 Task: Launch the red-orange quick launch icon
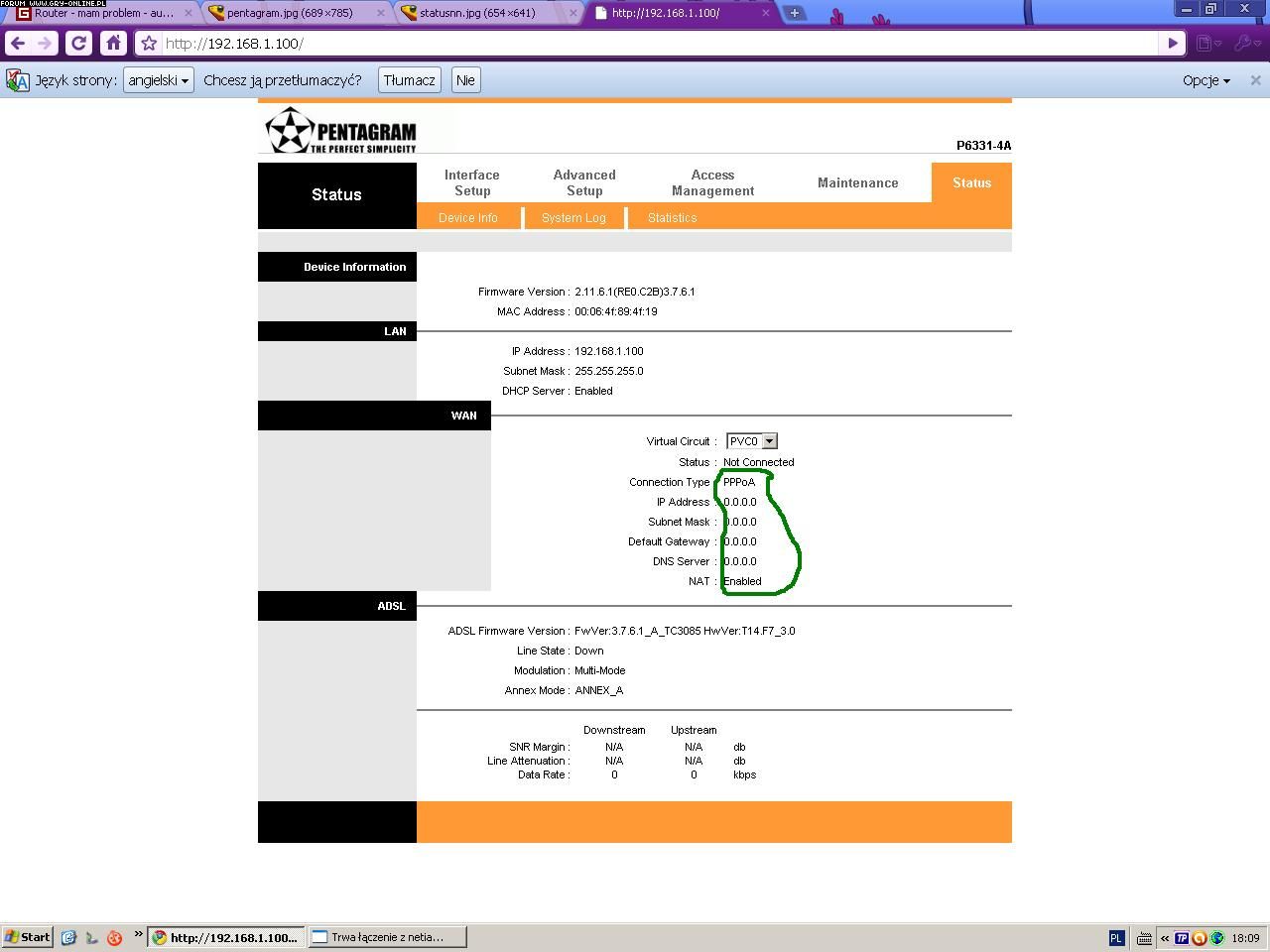(114, 937)
